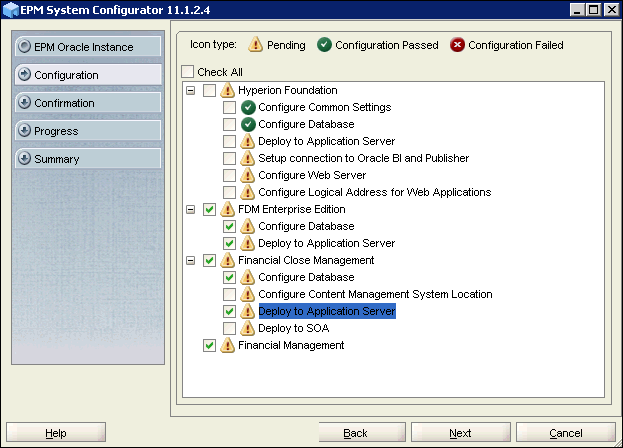Uncheck the Financial Management checkbox
Viewport: 623px width, 448px height.
point(209,346)
